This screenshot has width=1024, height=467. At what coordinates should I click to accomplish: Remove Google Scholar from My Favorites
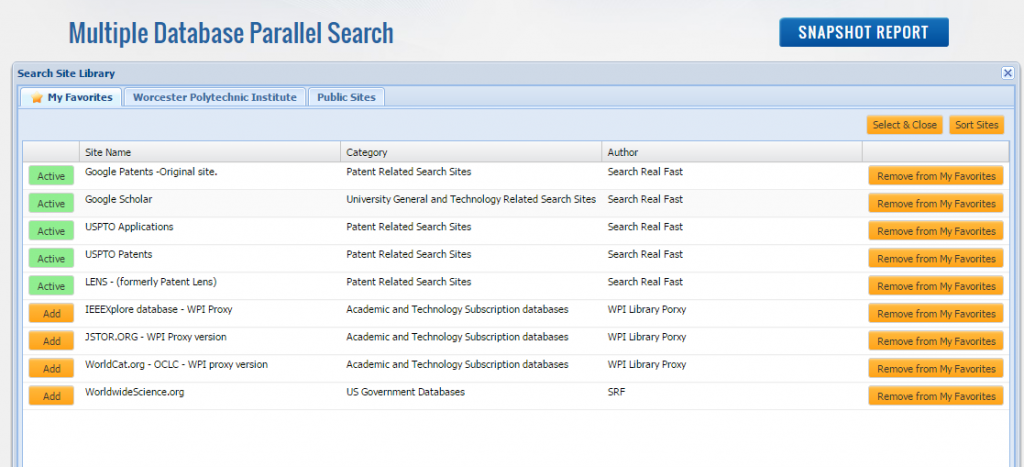936,204
